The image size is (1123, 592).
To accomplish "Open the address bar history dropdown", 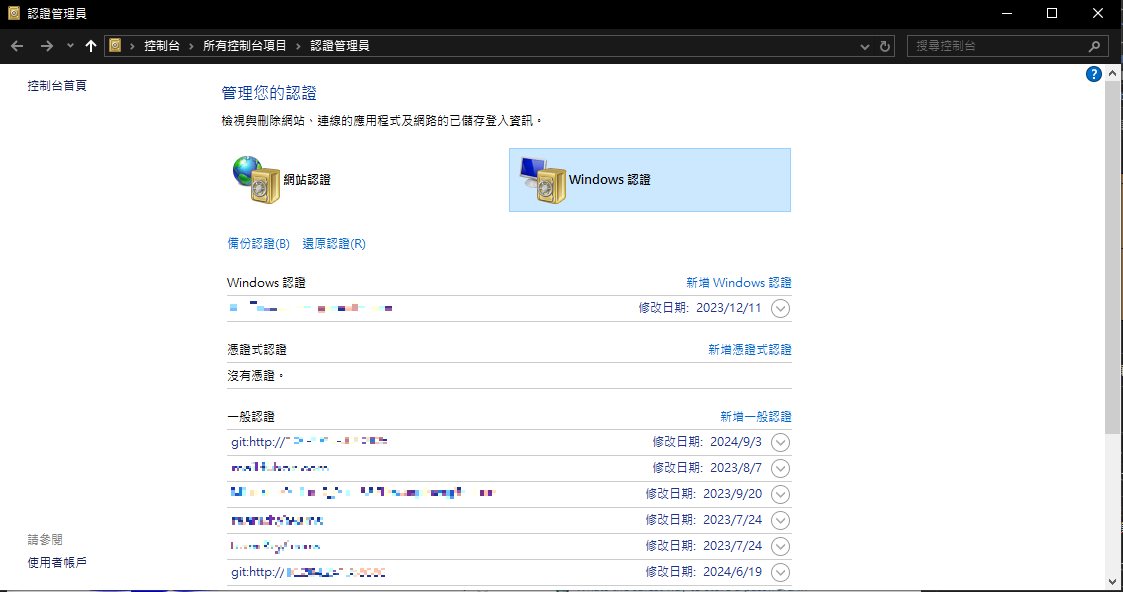I will point(865,46).
